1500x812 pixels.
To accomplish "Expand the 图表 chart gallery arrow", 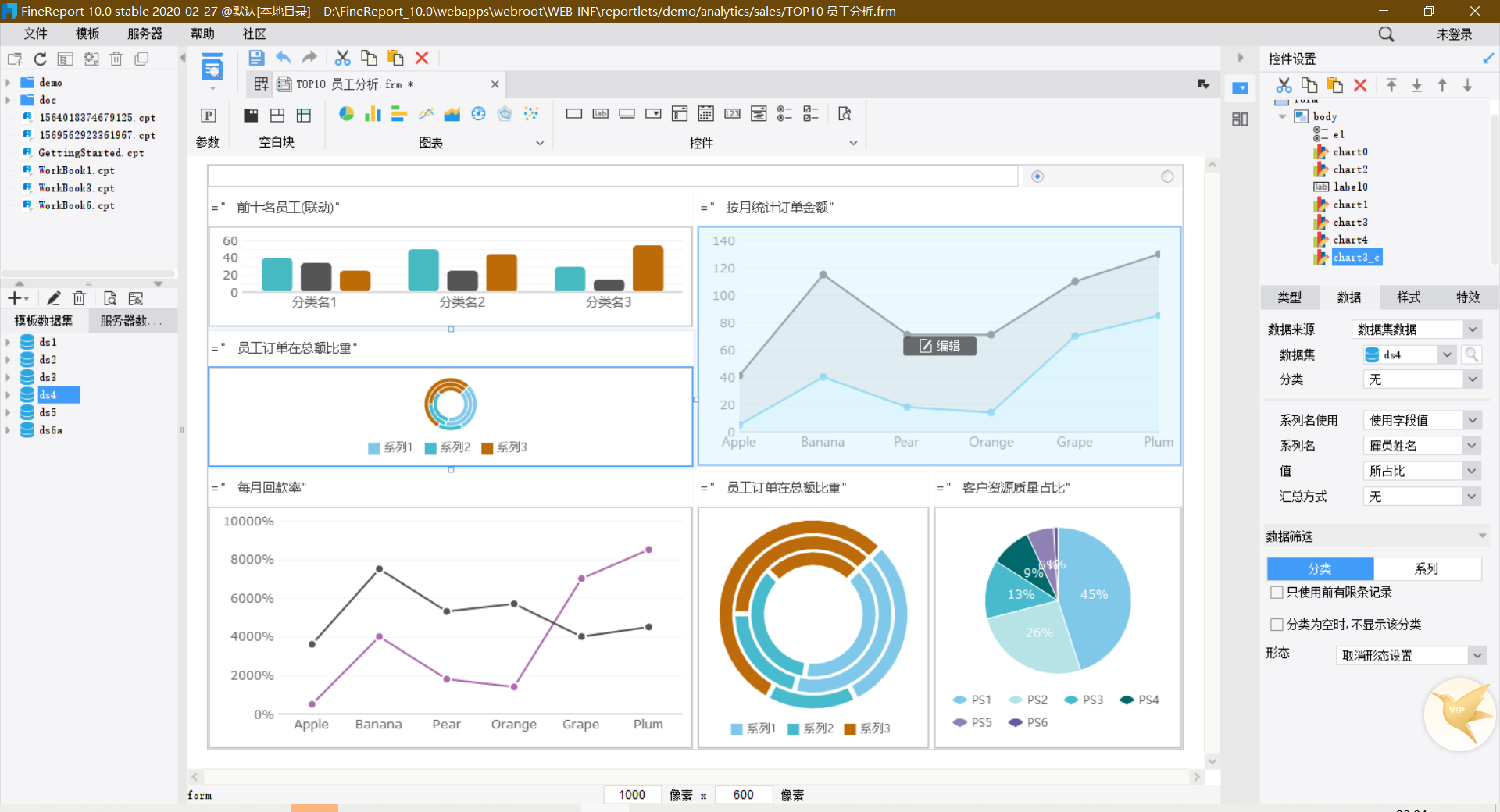I will click(540, 143).
